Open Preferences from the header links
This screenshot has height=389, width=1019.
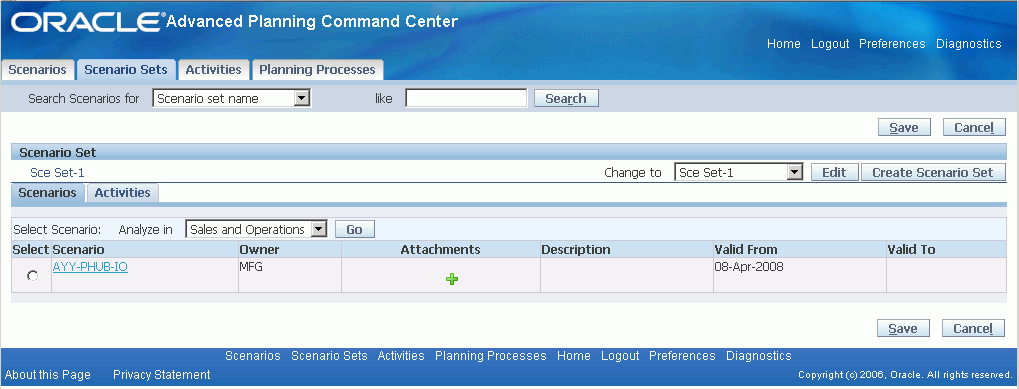coord(892,44)
